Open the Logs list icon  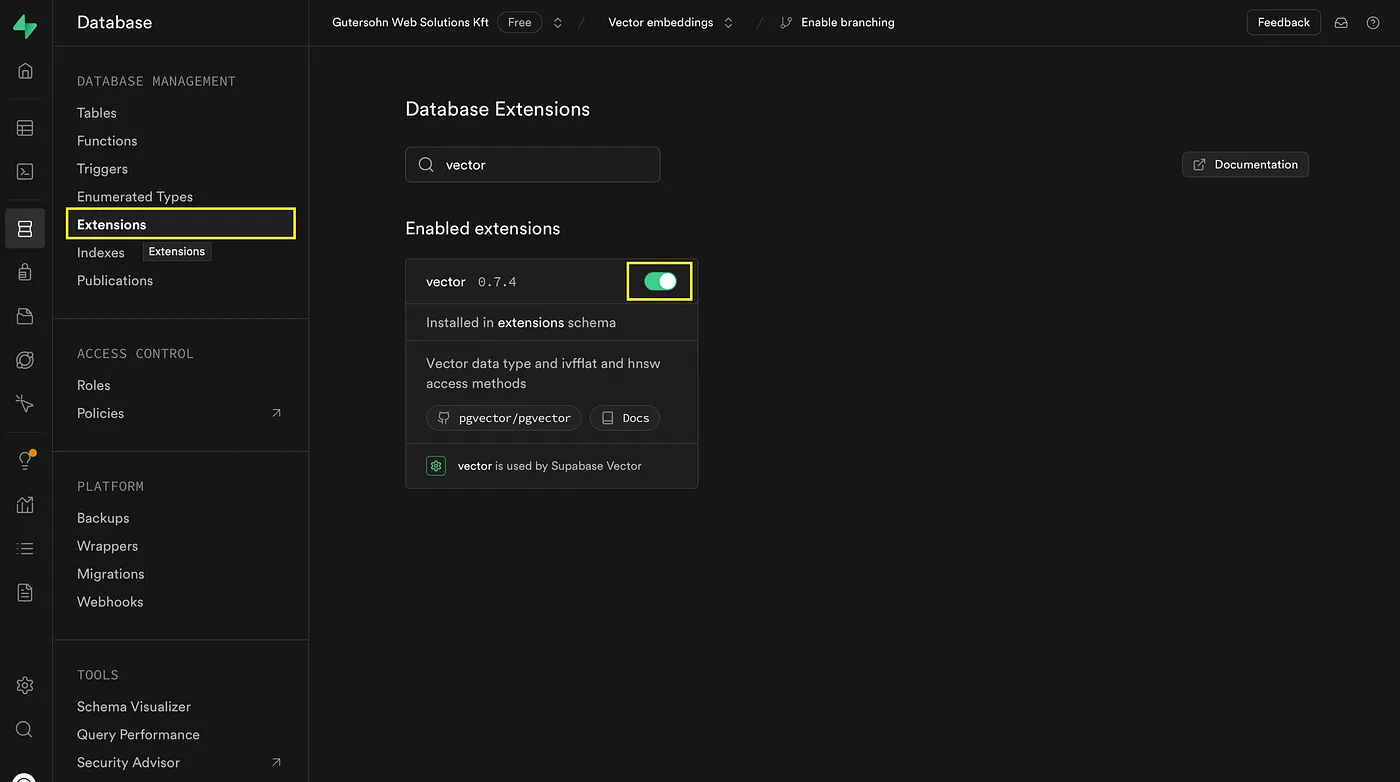pos(25,549)
